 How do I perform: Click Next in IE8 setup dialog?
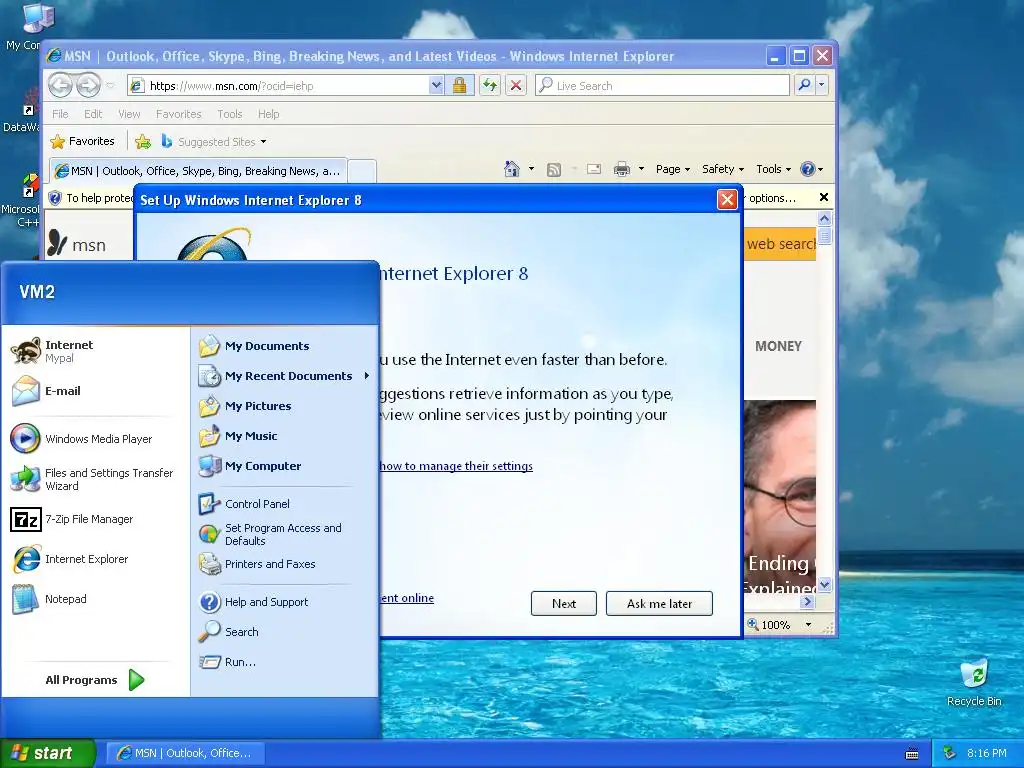(x=564, y=603)
